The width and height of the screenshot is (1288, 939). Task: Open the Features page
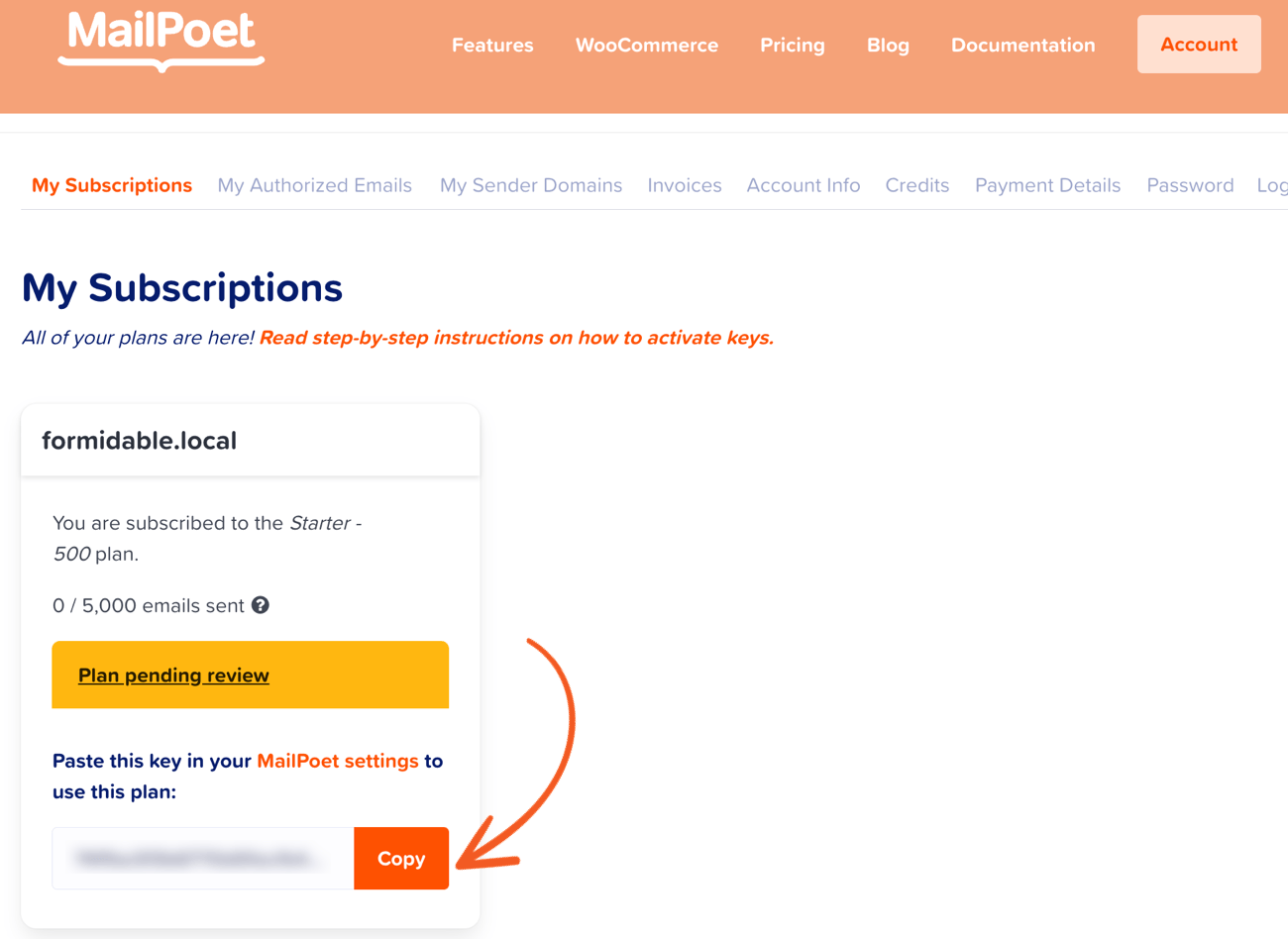tap(492, 45)
